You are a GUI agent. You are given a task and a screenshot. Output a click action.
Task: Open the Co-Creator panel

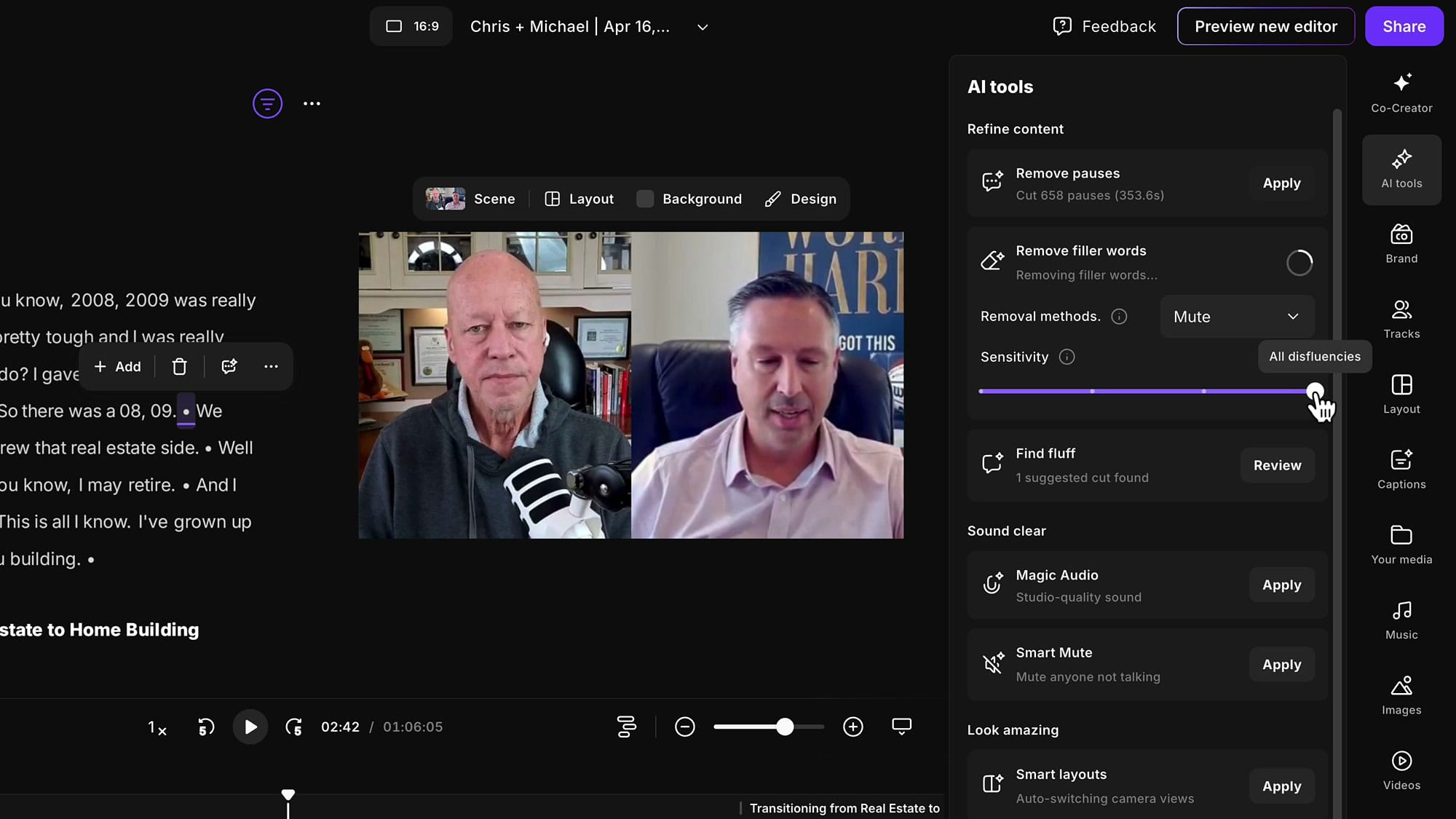pos(1401,92)
